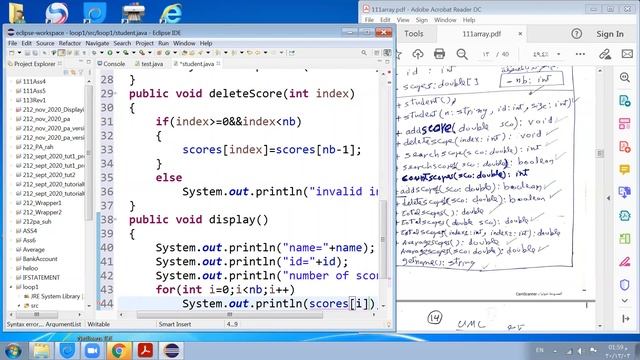Open Create PDF tool in Acrobat's right pane
This screenshot has height=360, width=640.
pyautogui.click(x=624, y=147)
